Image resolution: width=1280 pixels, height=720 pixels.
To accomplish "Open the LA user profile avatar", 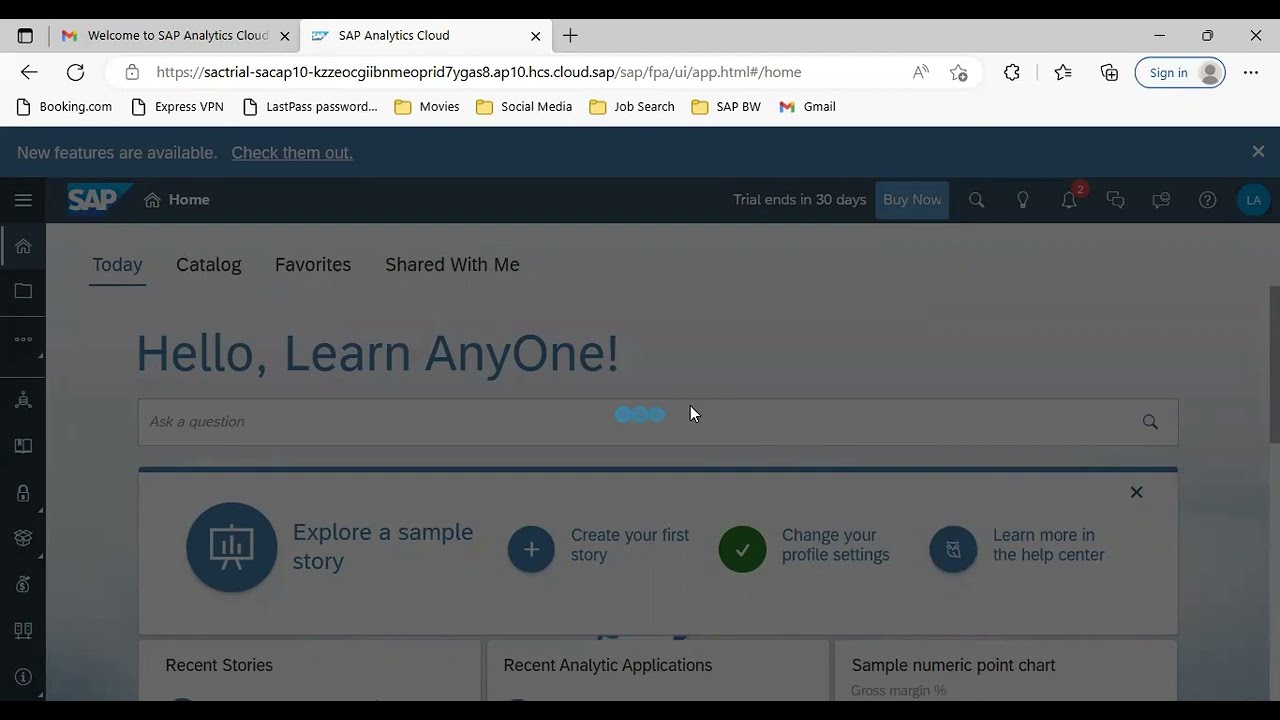I will coord(1253,200).
